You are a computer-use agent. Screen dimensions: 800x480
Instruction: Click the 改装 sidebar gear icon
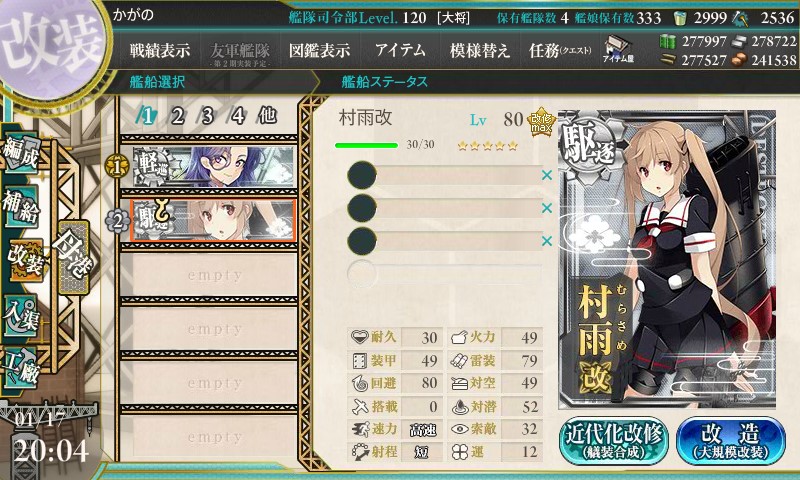click(x=24, y=261)
